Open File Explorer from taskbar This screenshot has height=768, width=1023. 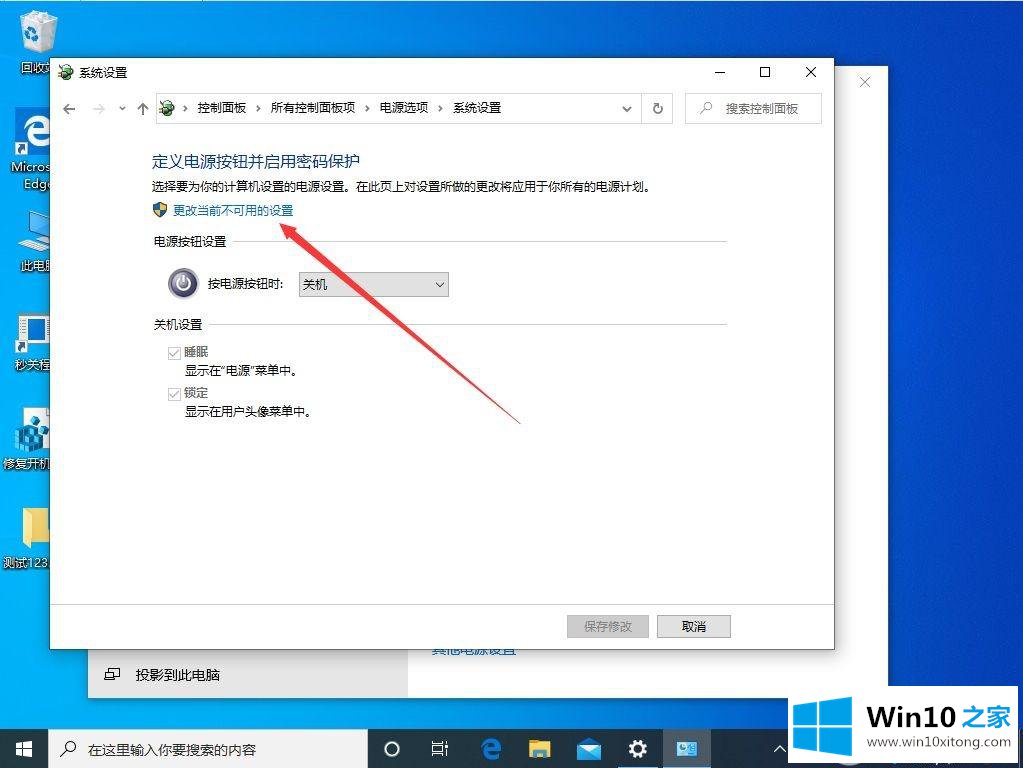(540, 749)
